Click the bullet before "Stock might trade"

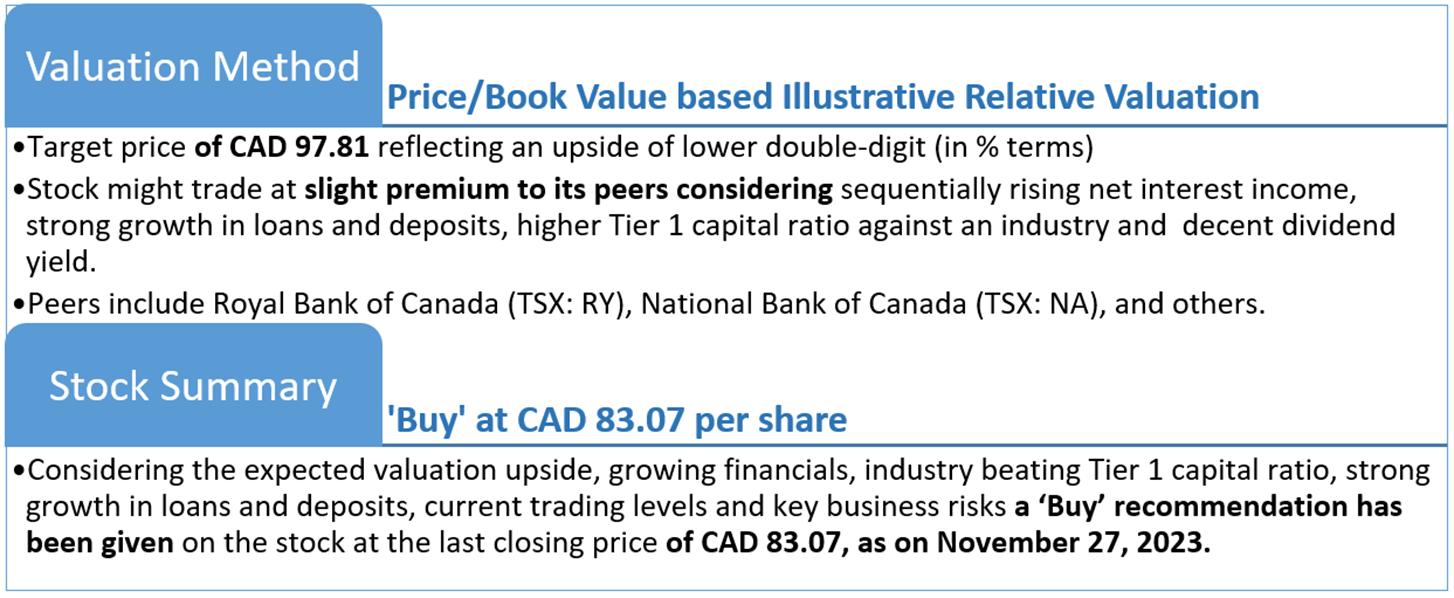19,189
